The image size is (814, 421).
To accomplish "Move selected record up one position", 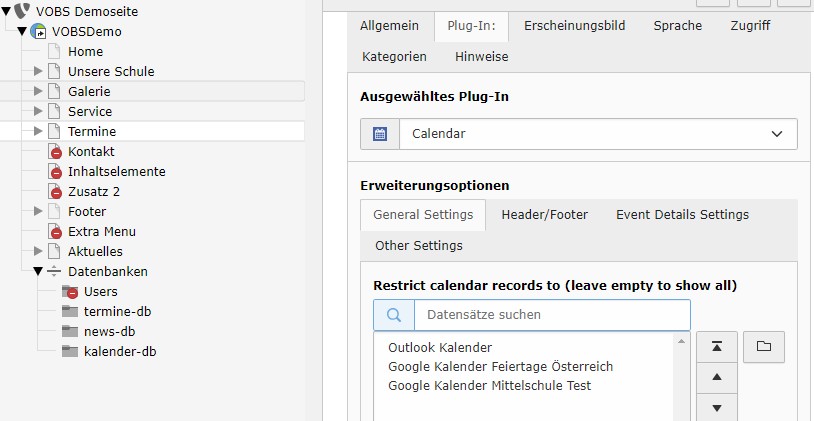I will pos(715,378).
